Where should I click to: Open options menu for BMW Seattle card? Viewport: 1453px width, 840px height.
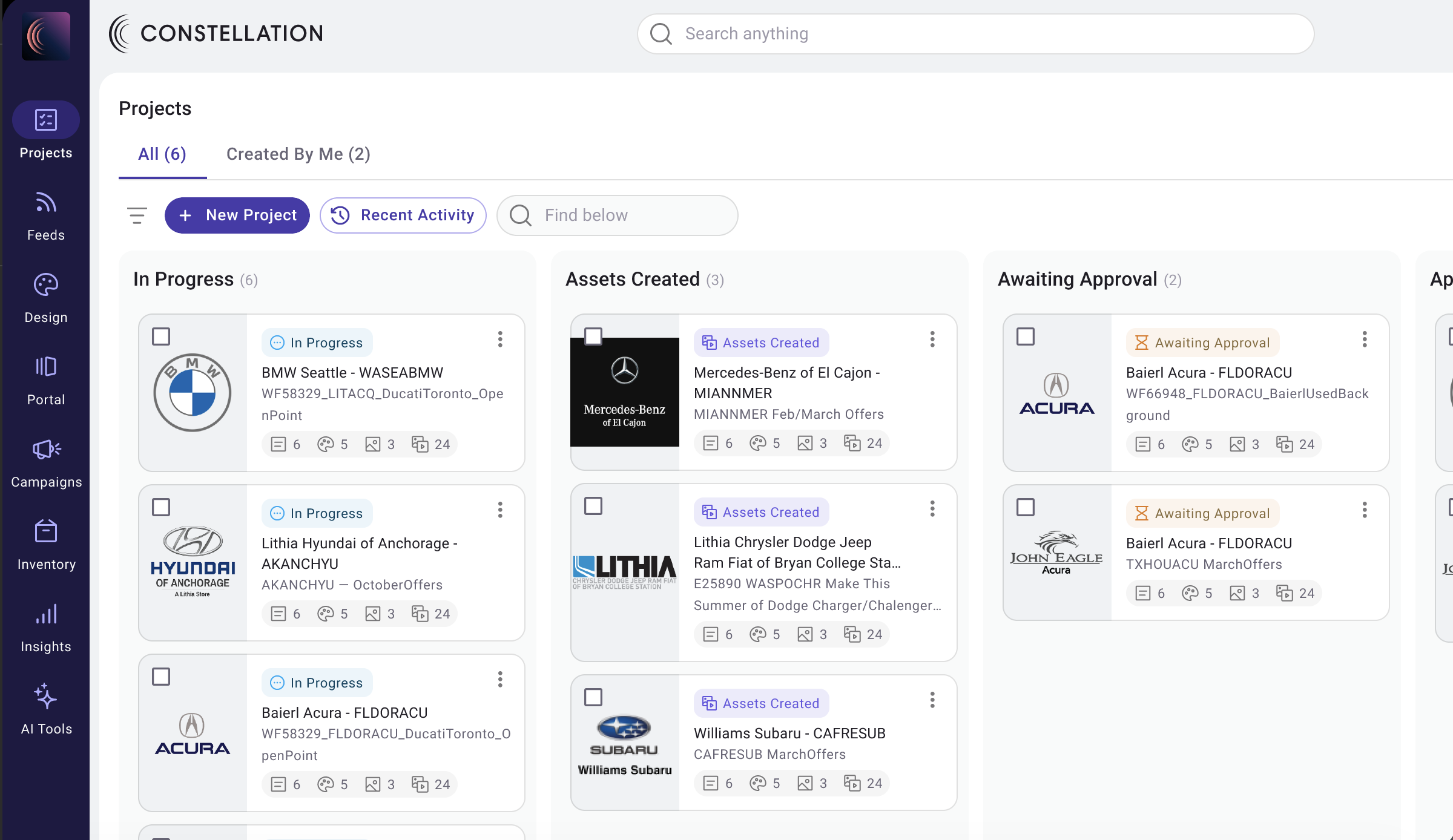click(500, 339)
